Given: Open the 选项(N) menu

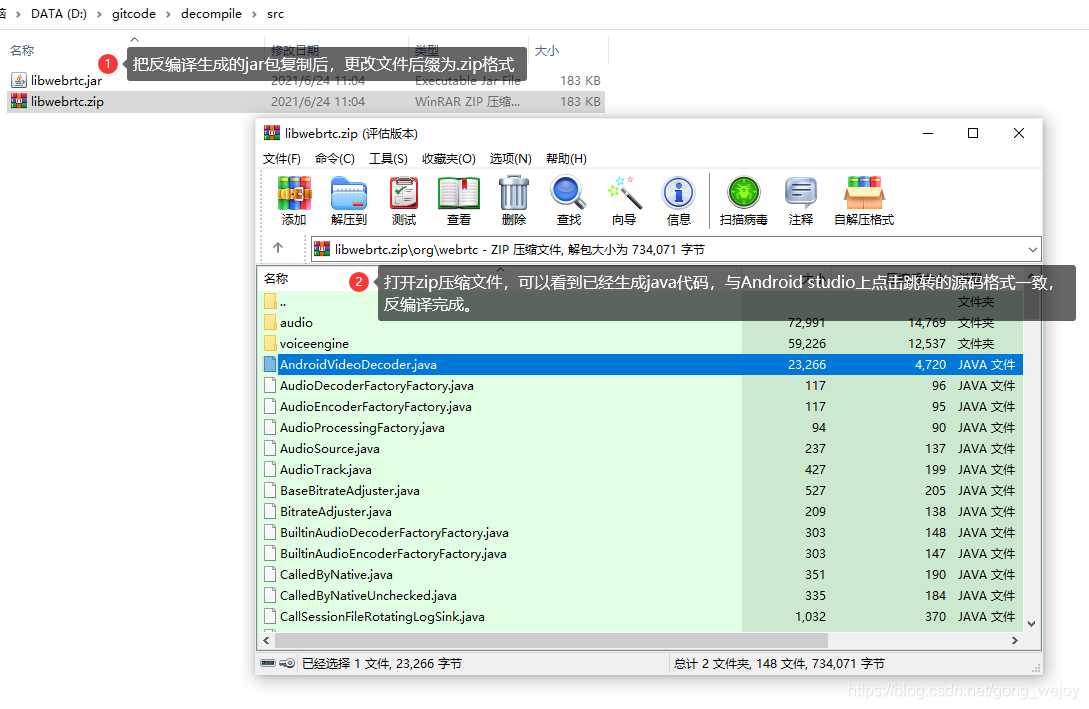Looking at the screenshot, I should coord(510,158).
